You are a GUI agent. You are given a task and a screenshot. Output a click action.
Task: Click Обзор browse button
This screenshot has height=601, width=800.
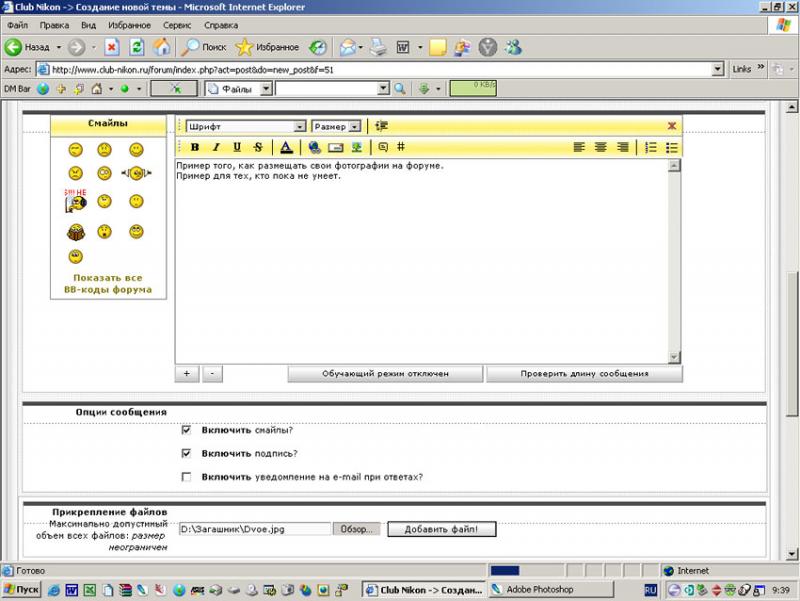[357, 529]
